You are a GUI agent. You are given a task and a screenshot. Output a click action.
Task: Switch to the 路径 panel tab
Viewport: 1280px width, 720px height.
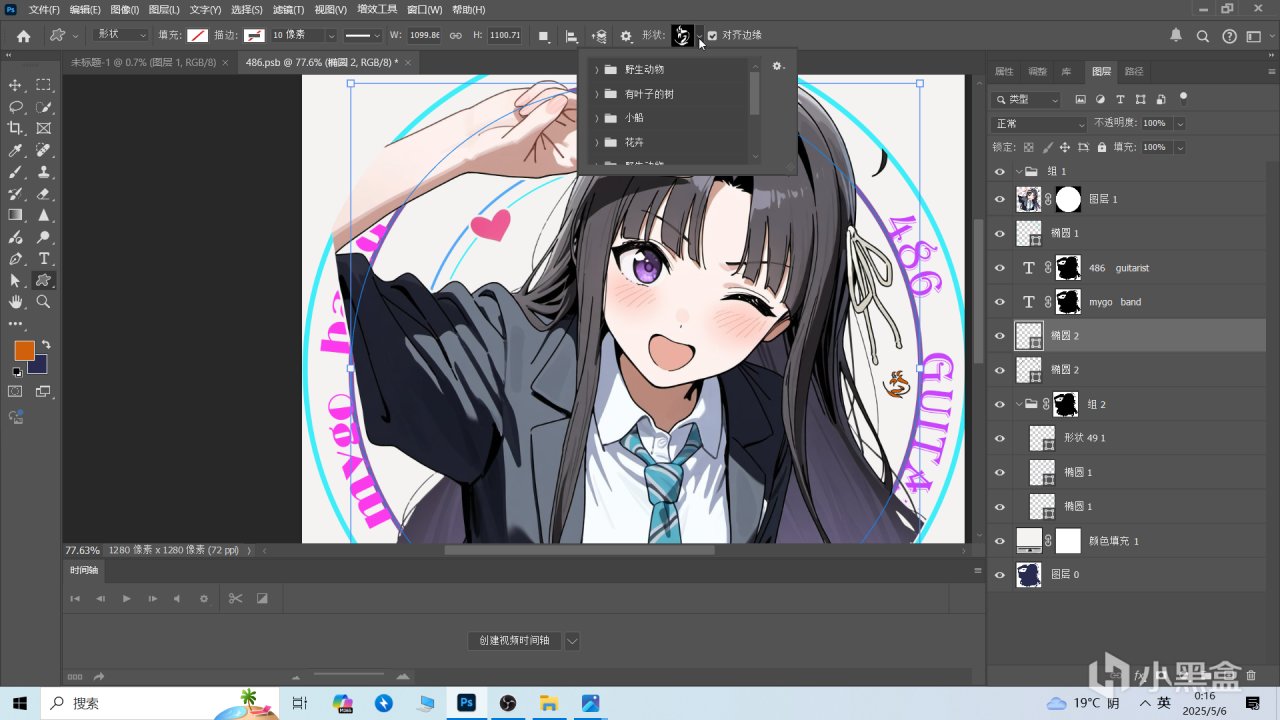[x=1134, y=72]
